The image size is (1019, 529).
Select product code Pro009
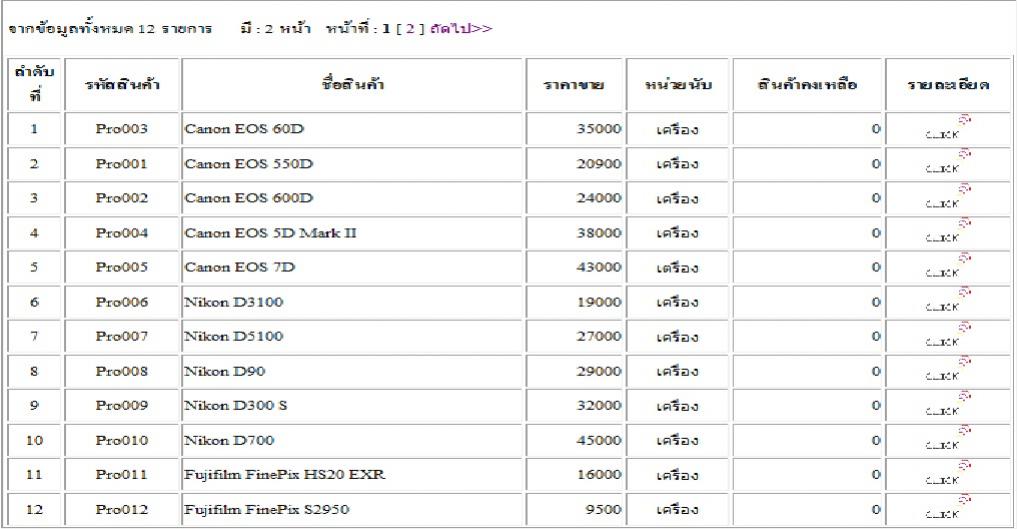(122, 406)
